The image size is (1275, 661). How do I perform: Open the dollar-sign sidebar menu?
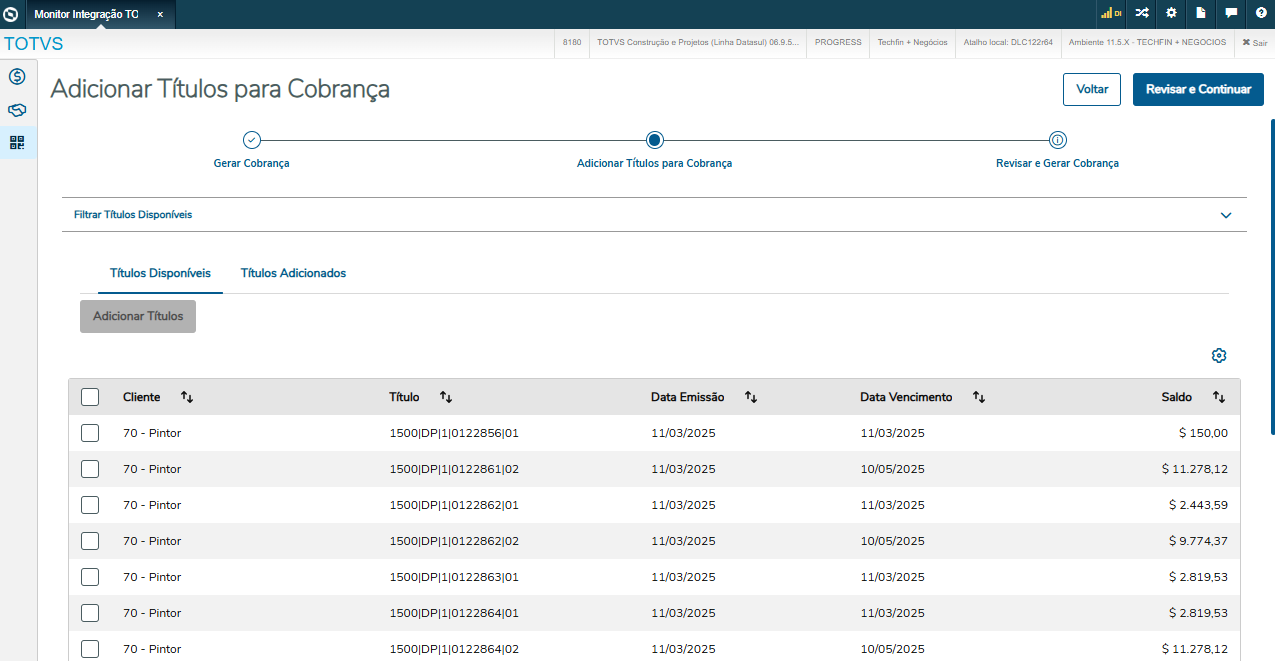[17, 76]
